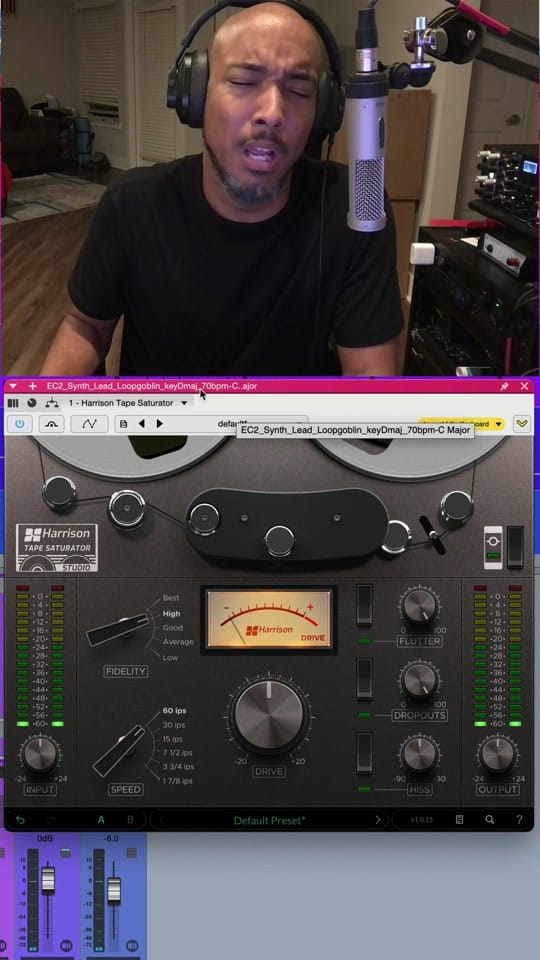This screenshot has height=960, width=540.
Task: Go to the next preset with the right arrow
Action: [x=378, y=820]
